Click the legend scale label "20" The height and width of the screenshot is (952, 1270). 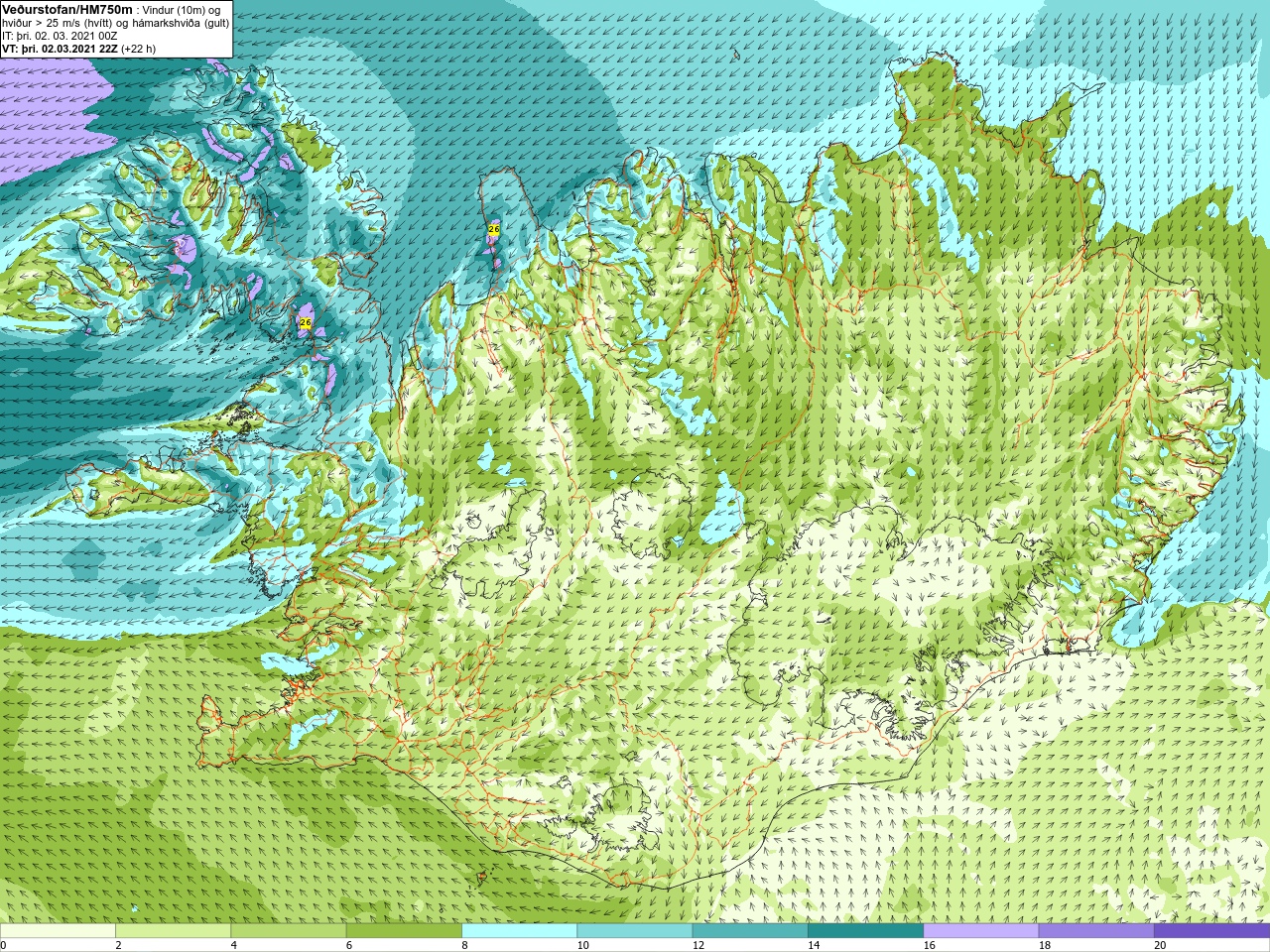[x=1160, y=945]
